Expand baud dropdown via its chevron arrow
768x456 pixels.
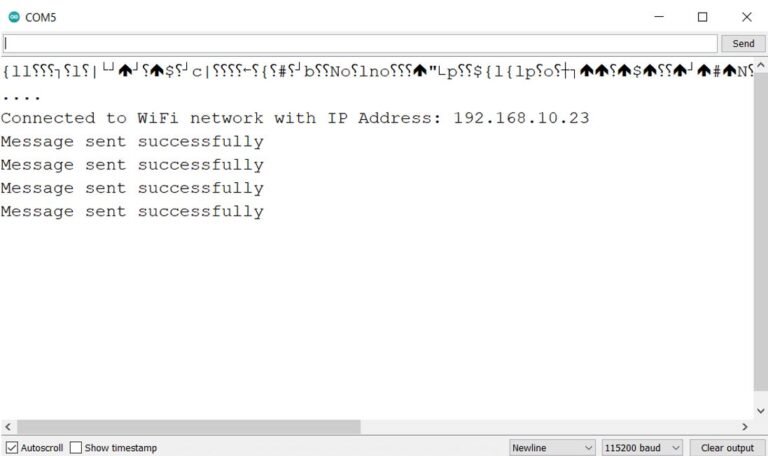tap(676, 448)
